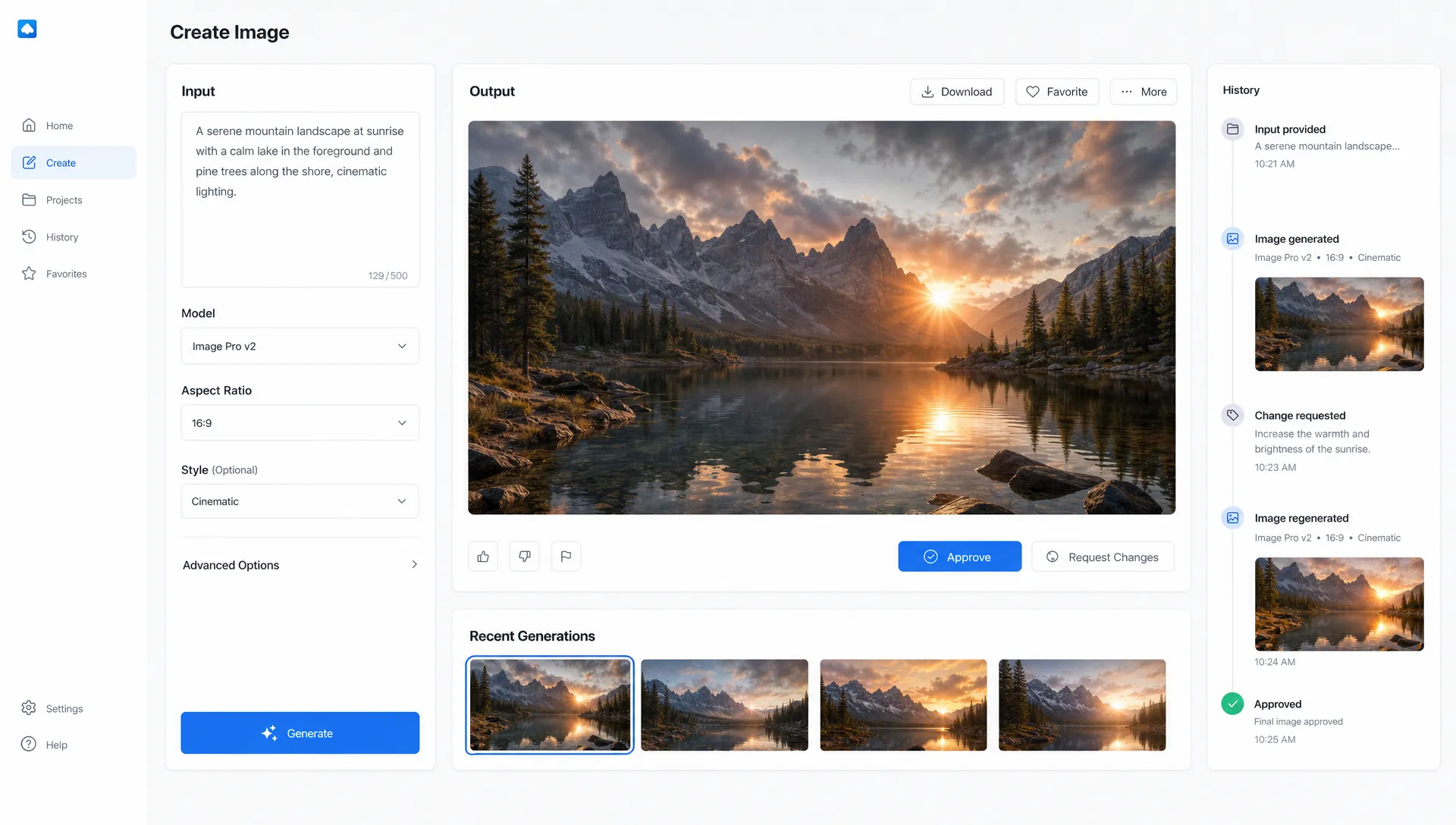The width and height of the screenshot is (1456, 825).
Task: Click the Home house icon in sidebar
Action: click(x=29, y=125)
